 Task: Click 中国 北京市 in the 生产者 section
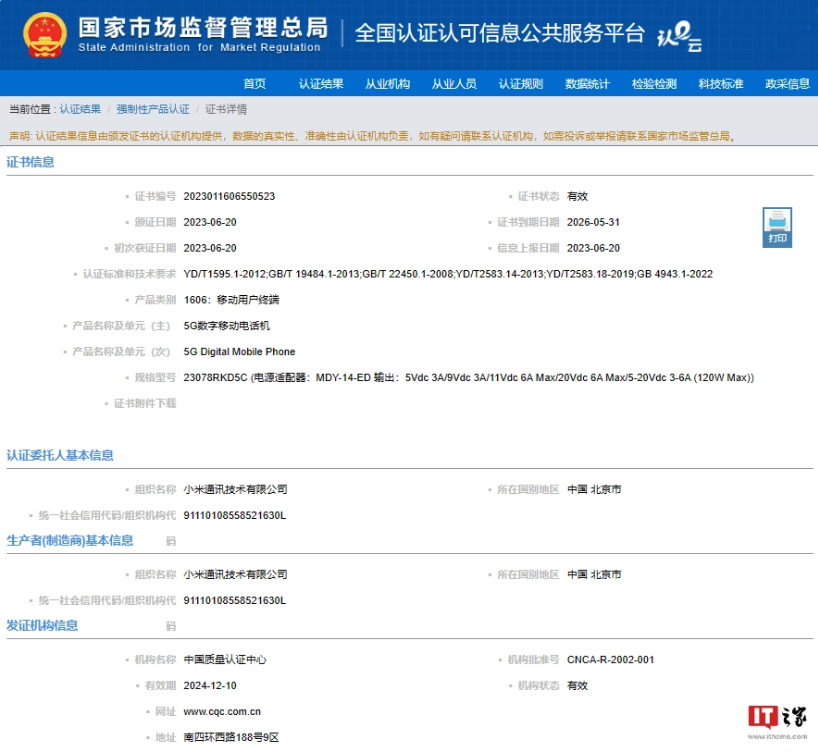pos(594,574)
